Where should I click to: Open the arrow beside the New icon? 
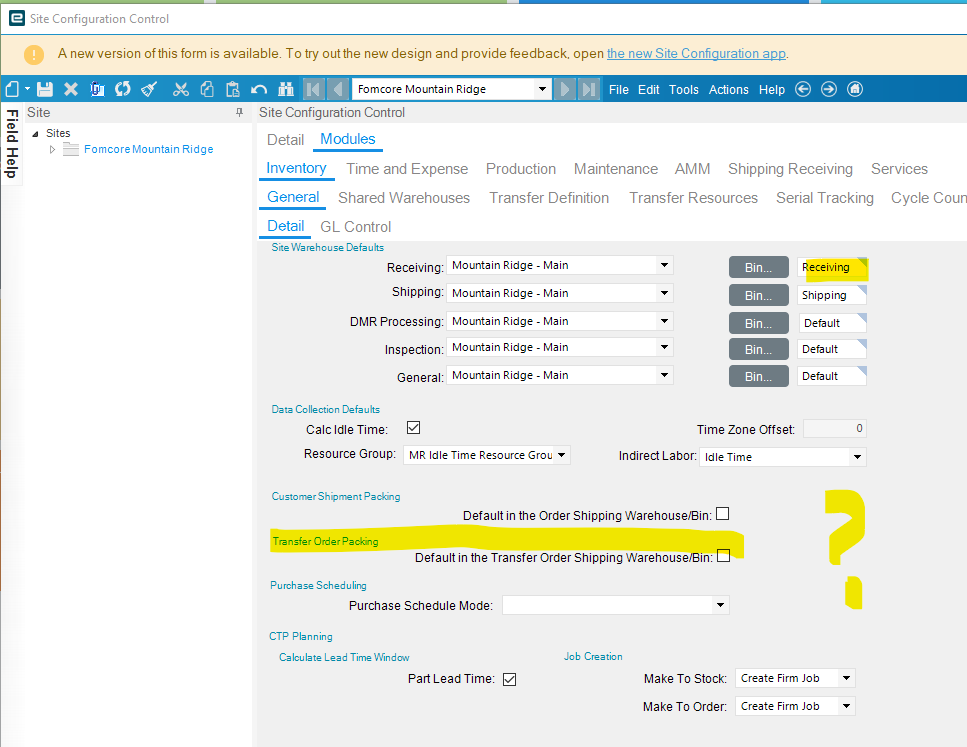[x=27, y=89]
